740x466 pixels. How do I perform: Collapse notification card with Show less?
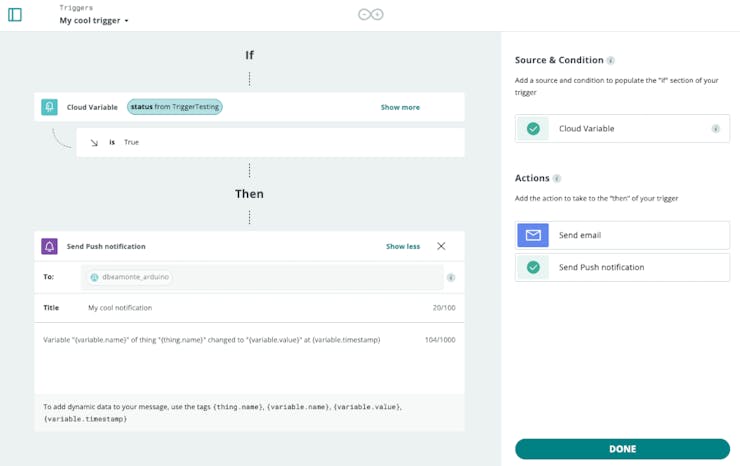click(x=403, y=246)
